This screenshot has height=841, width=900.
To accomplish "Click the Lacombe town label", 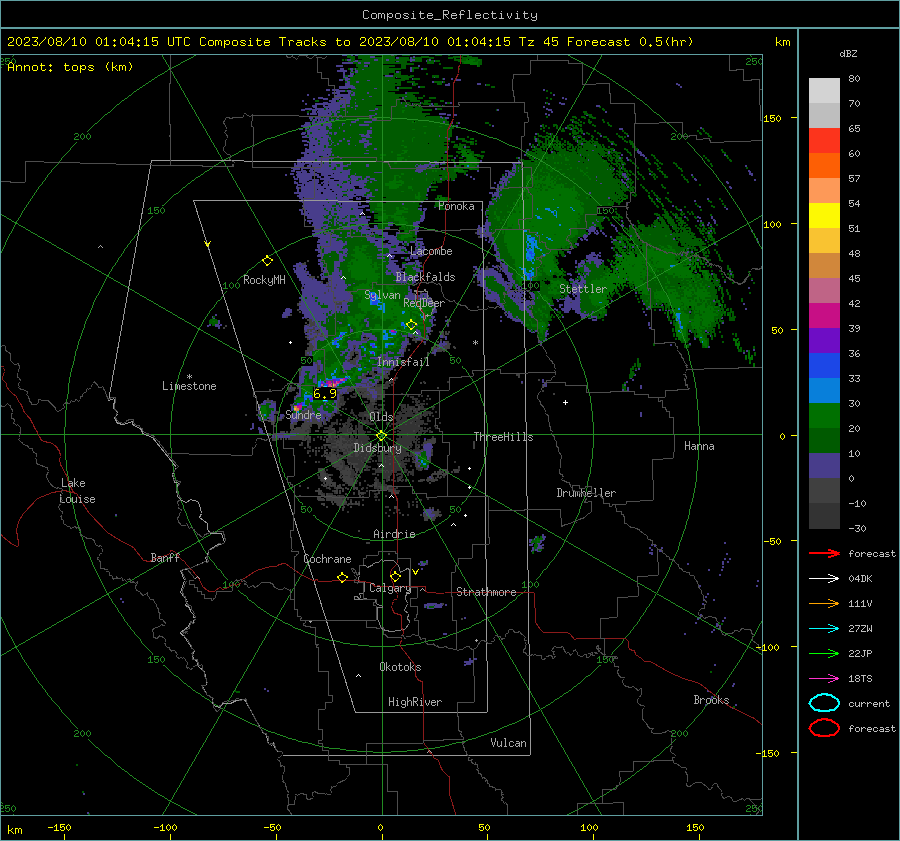I will click(431, 251).
